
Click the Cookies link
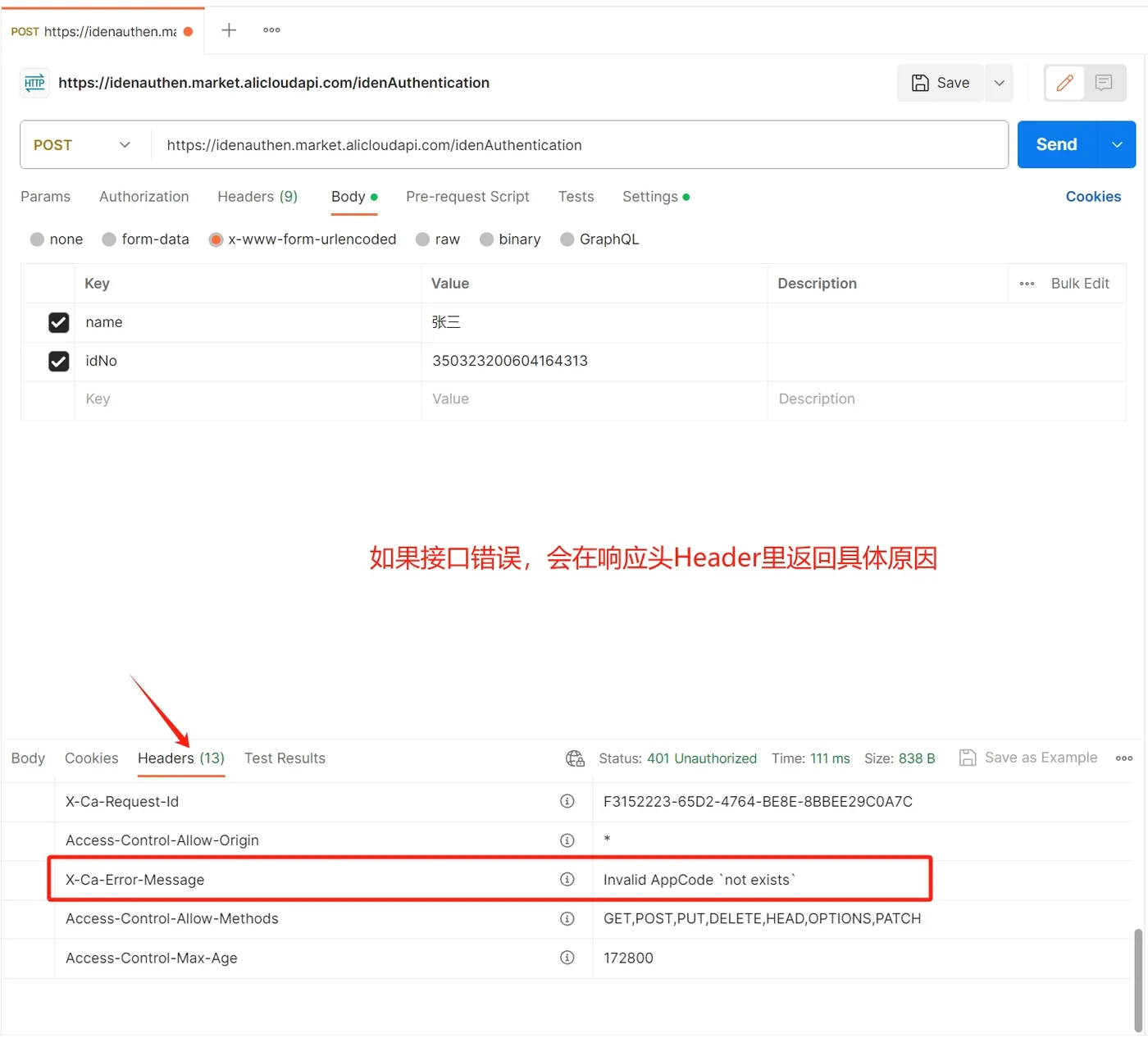[1093, 197]
